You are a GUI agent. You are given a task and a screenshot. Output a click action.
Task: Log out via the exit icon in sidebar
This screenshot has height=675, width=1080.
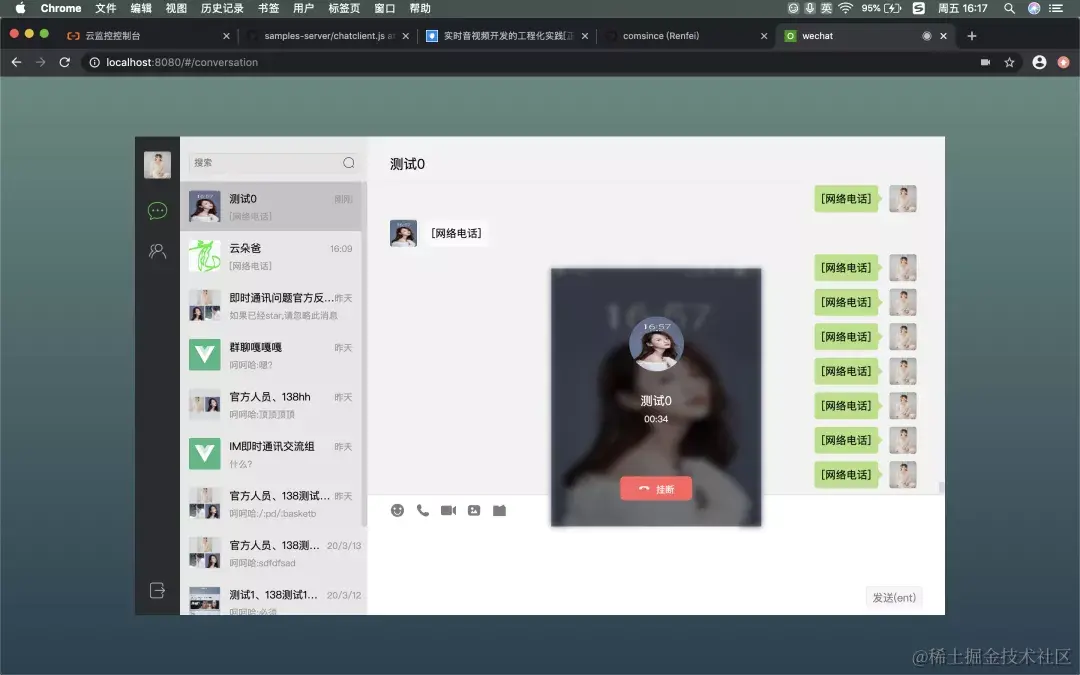coord(157,590)
